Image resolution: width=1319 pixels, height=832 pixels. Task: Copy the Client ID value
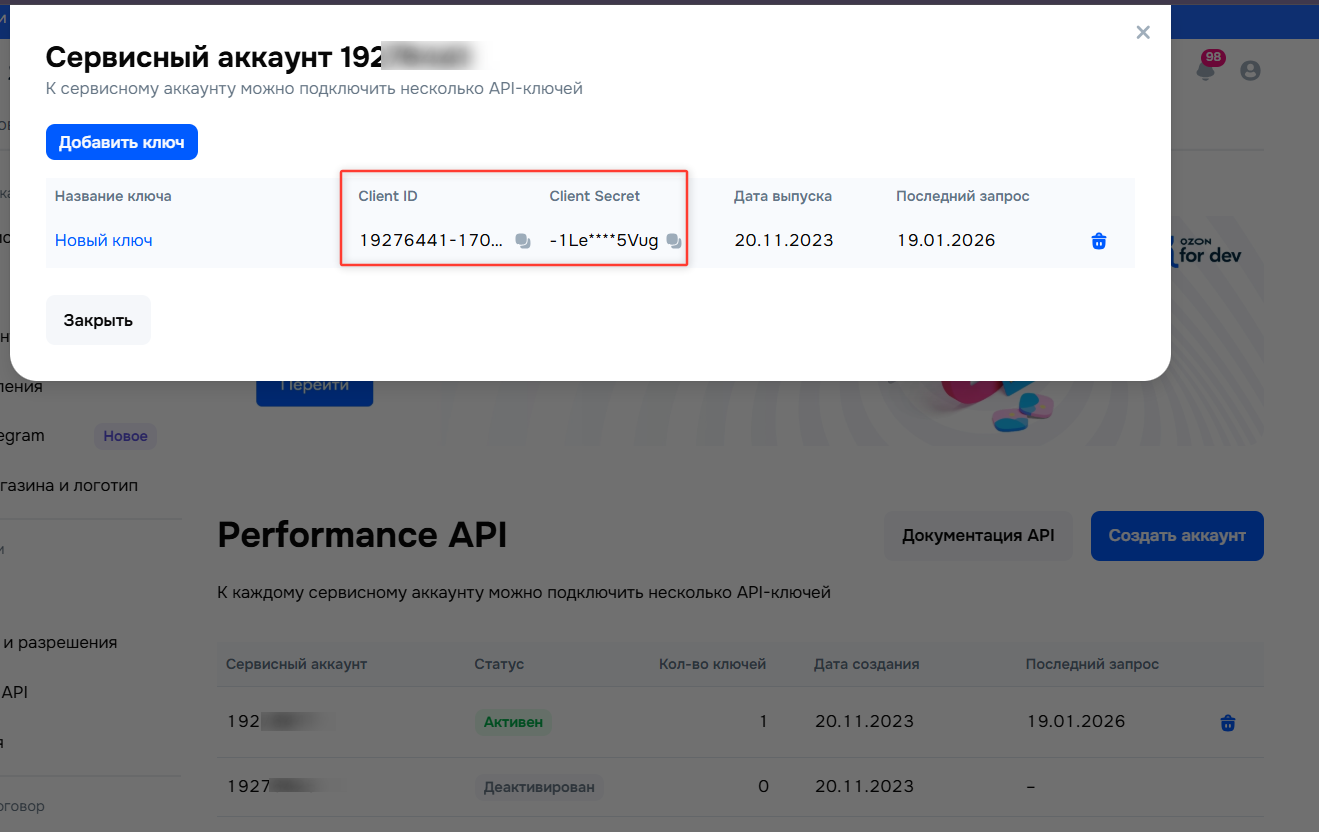coord(522,241)
